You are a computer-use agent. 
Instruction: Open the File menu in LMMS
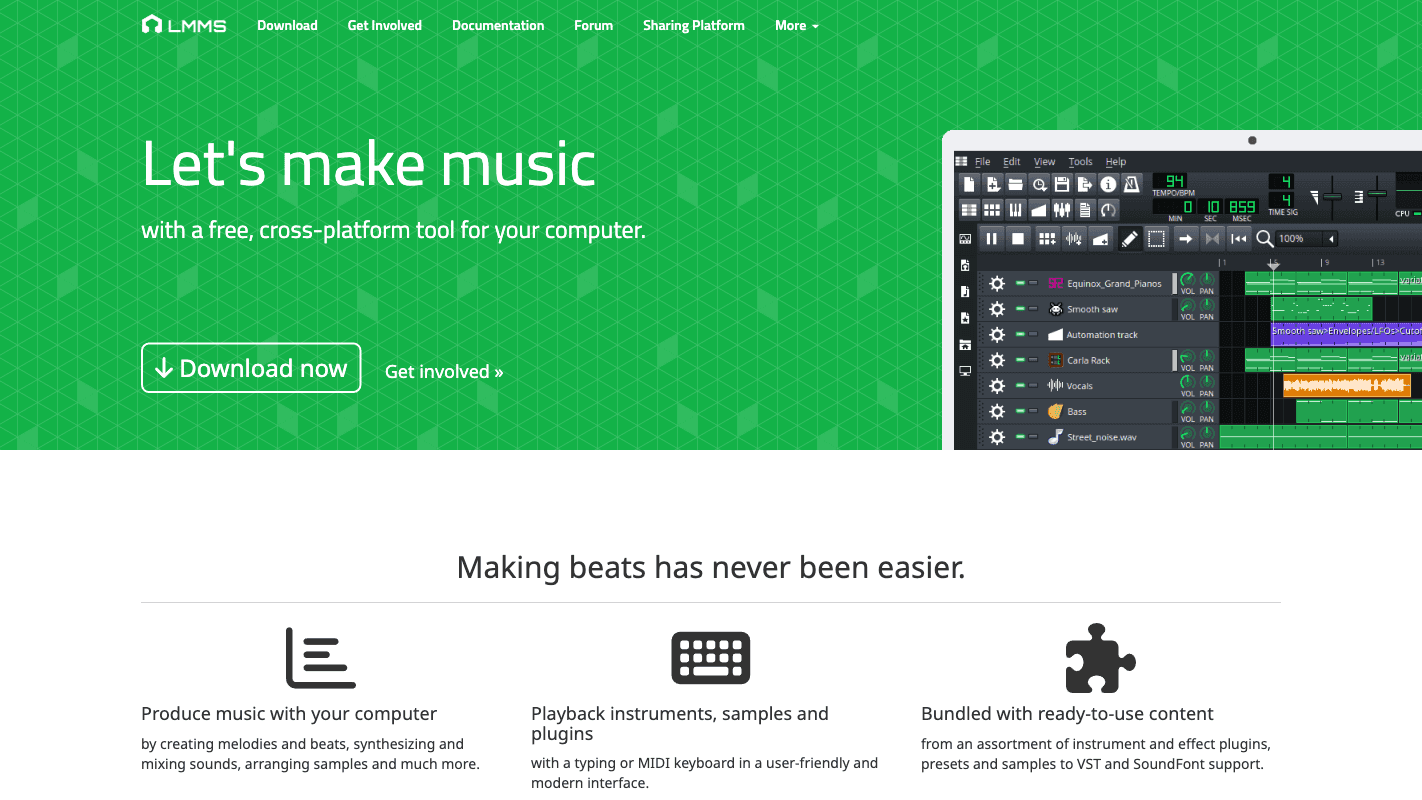(983, 161)
